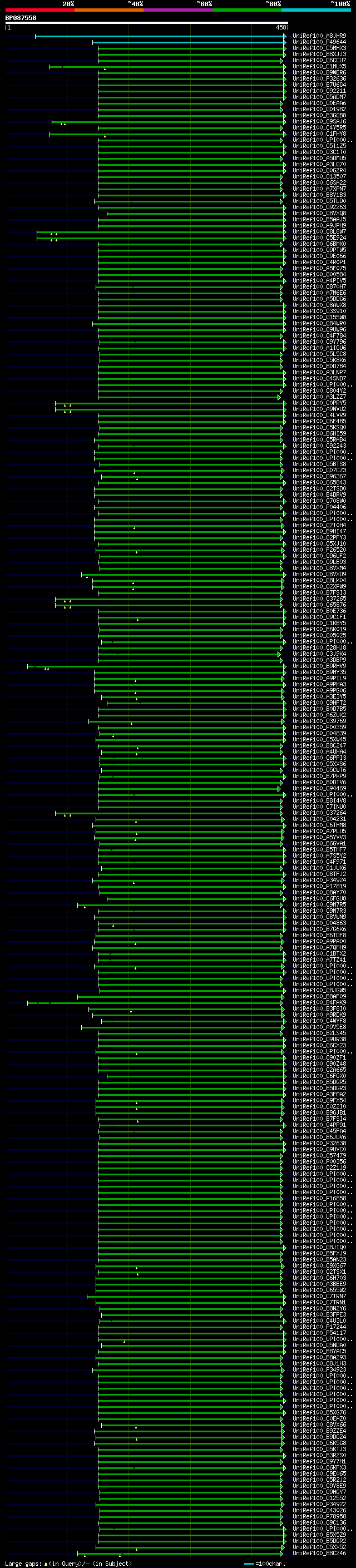The width and height of the screenshot is (356, 1568).
Task: Open hit UniRef100_P49644
Action: pos(319,42)
